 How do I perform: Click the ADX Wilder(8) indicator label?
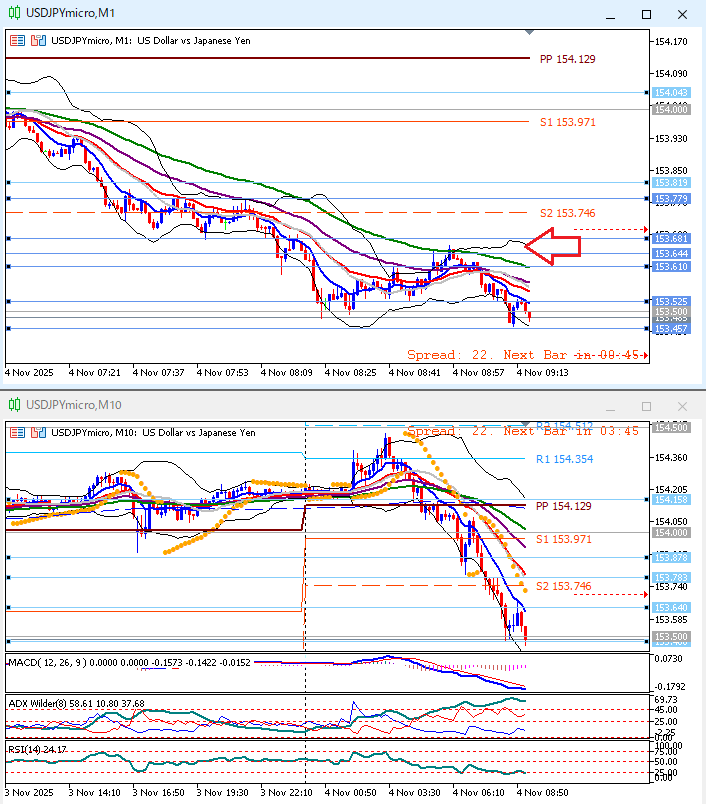46,703
